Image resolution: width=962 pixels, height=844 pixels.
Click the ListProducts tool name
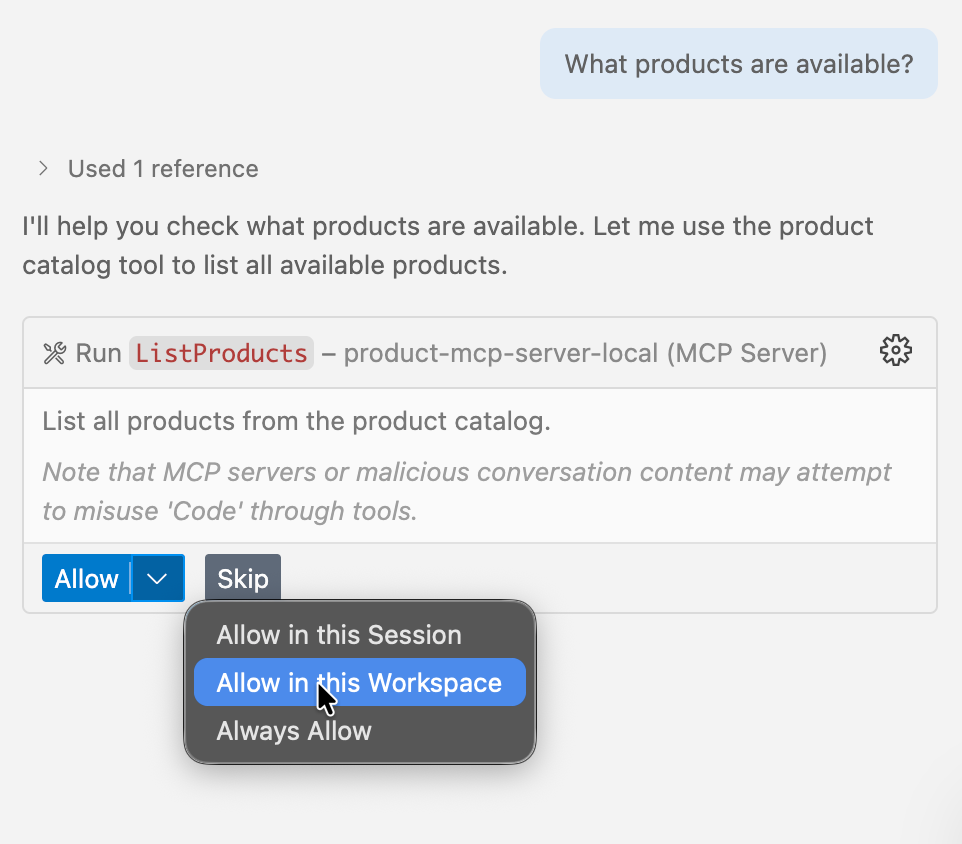pyautogui.click(x=221, y=353)
